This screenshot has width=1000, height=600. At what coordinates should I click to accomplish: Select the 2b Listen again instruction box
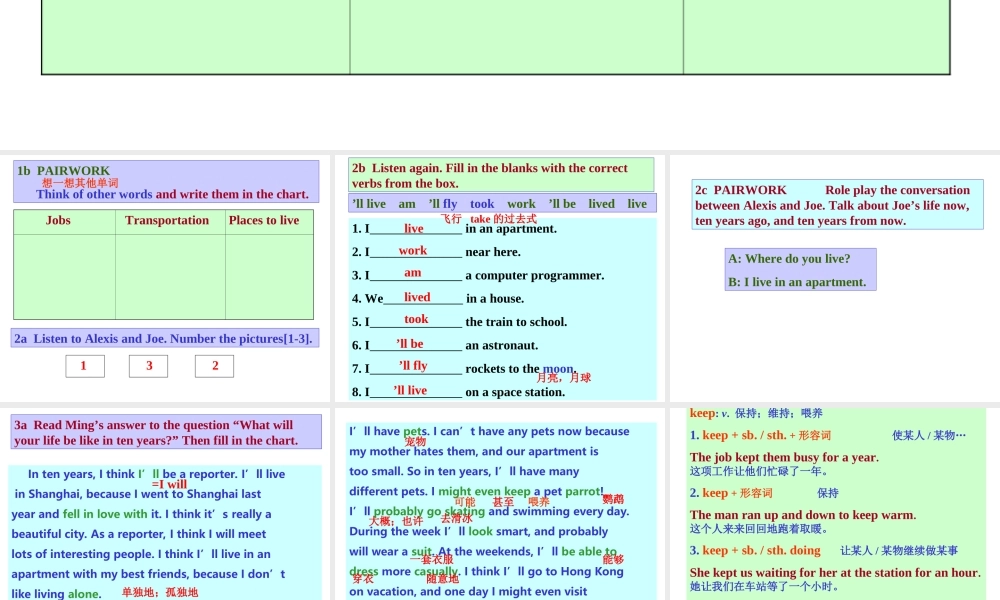(501, 175)
